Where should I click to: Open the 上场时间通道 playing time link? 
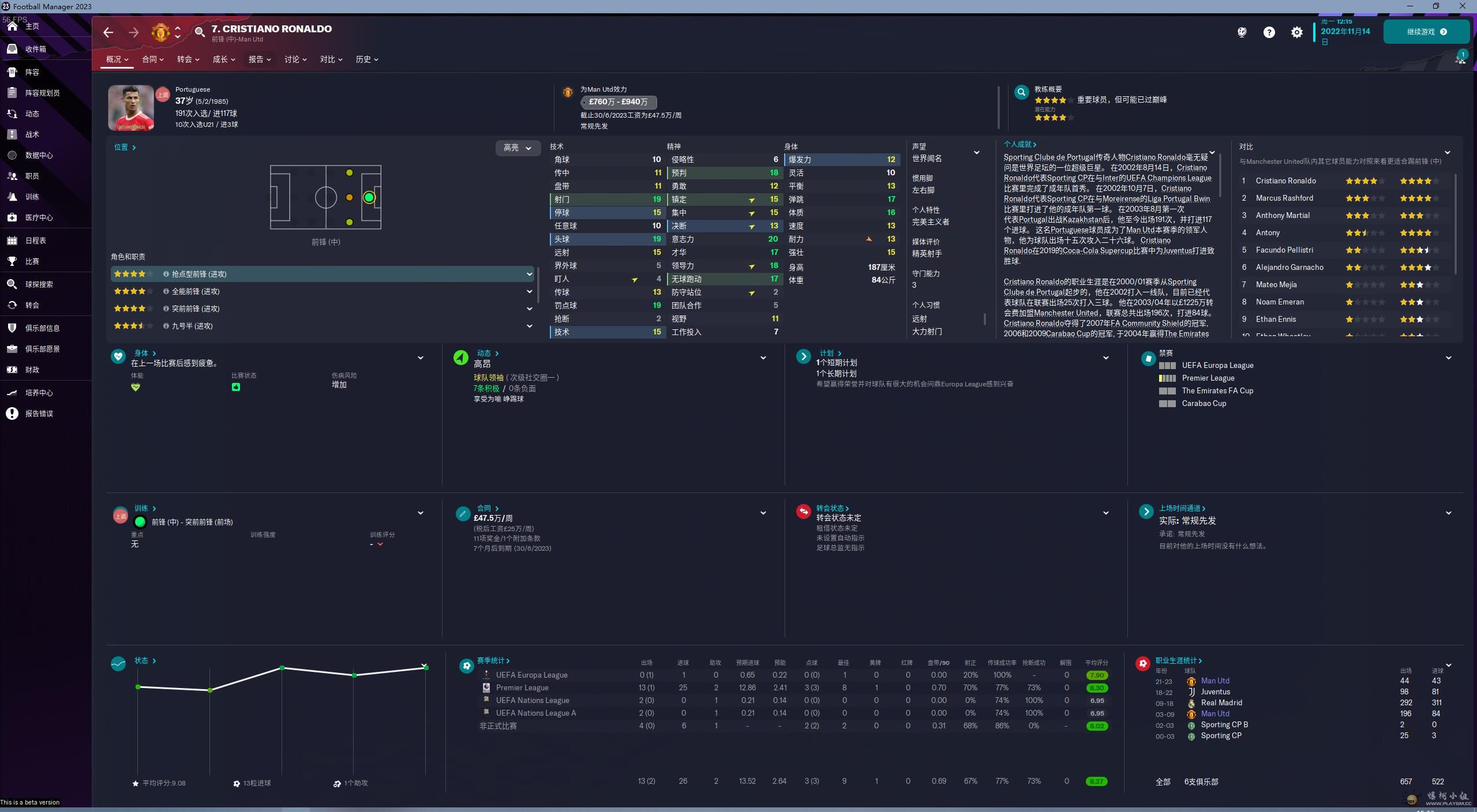1182,509
